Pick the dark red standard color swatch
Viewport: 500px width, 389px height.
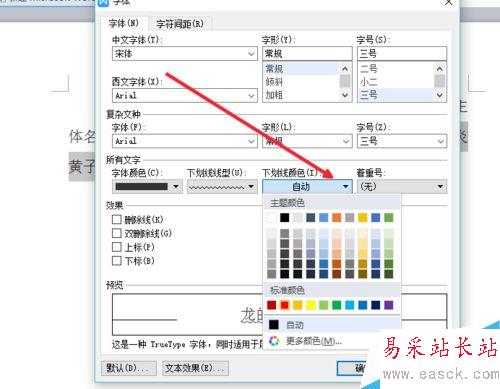coord(272,305)
